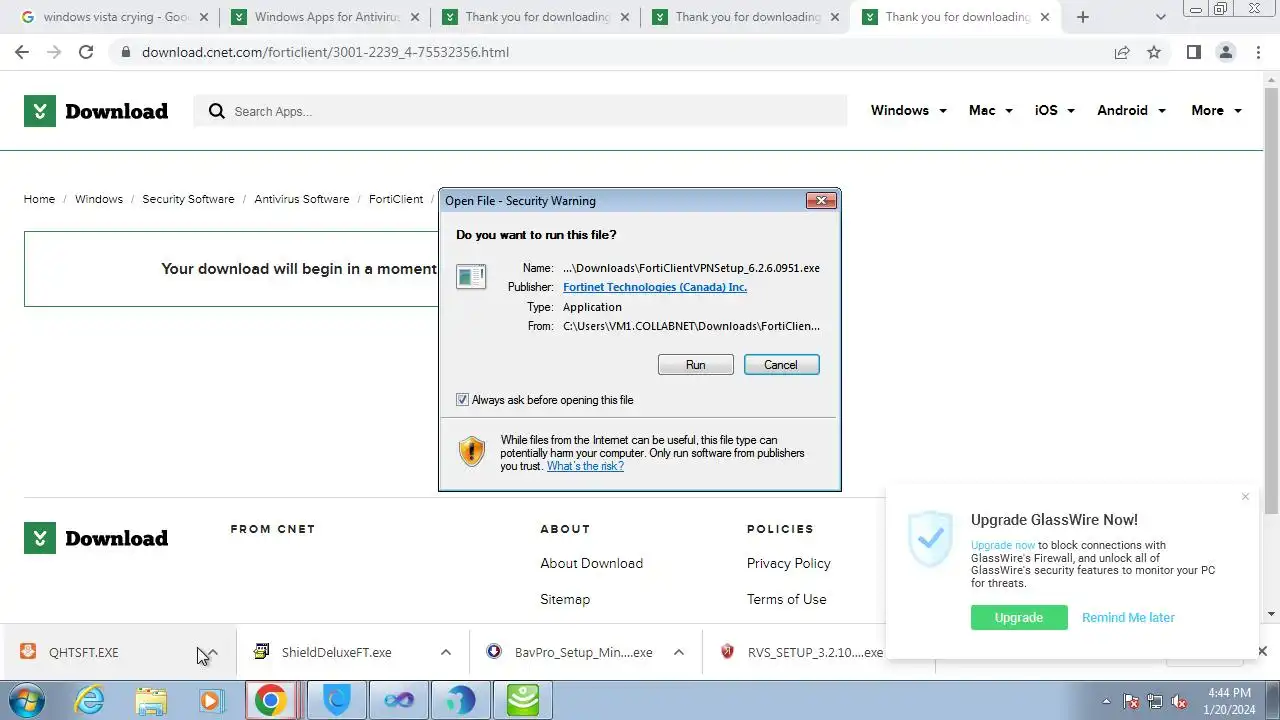Click Run in the security warning
1280x720 pixels.
(x=696, y=365)
